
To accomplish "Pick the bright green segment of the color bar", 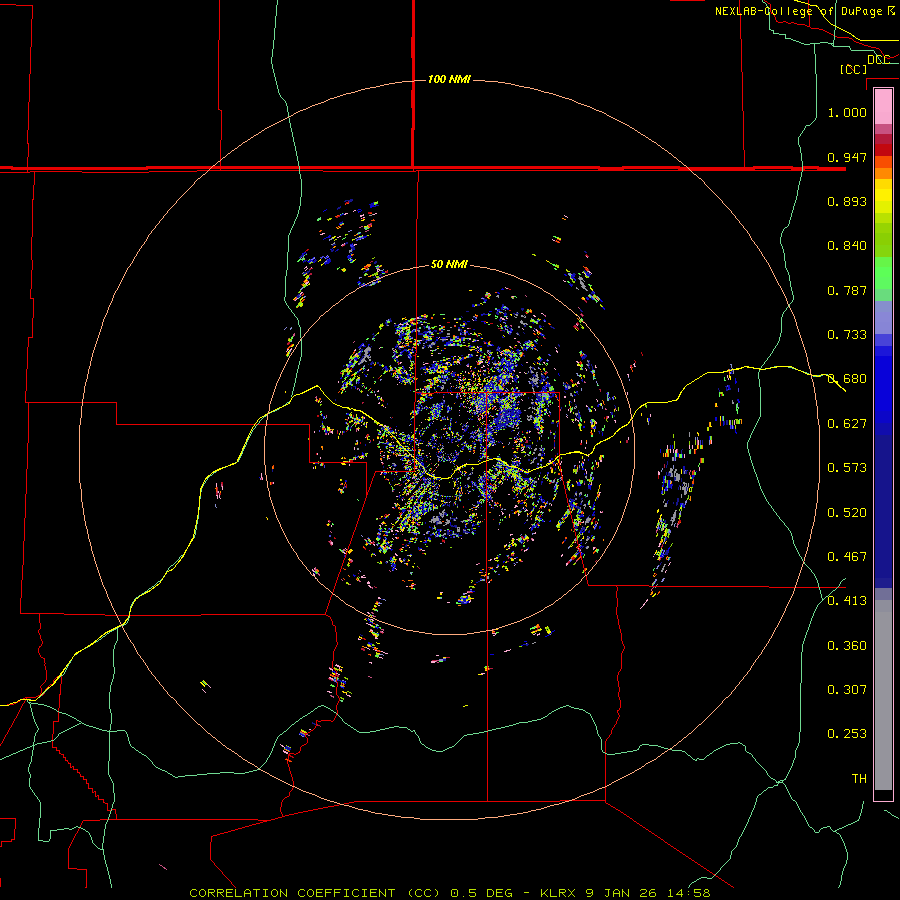I will 883,273.
